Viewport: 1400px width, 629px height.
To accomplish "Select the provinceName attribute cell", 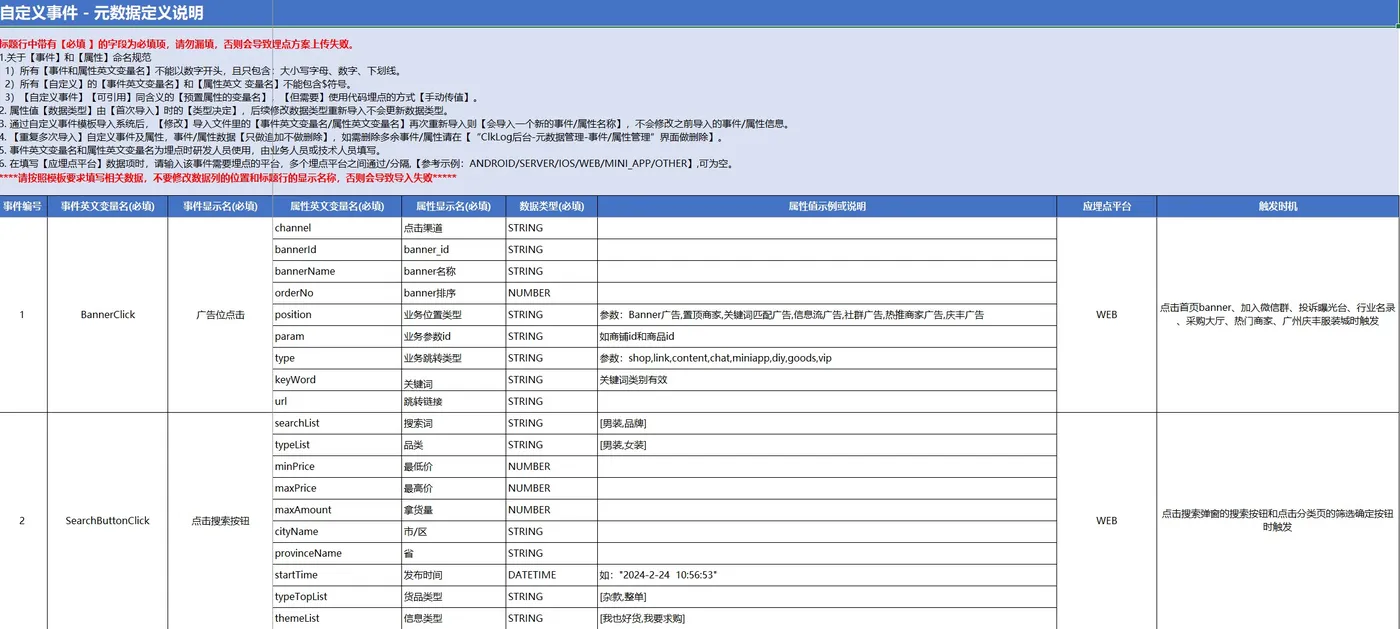I will point(337,553).
